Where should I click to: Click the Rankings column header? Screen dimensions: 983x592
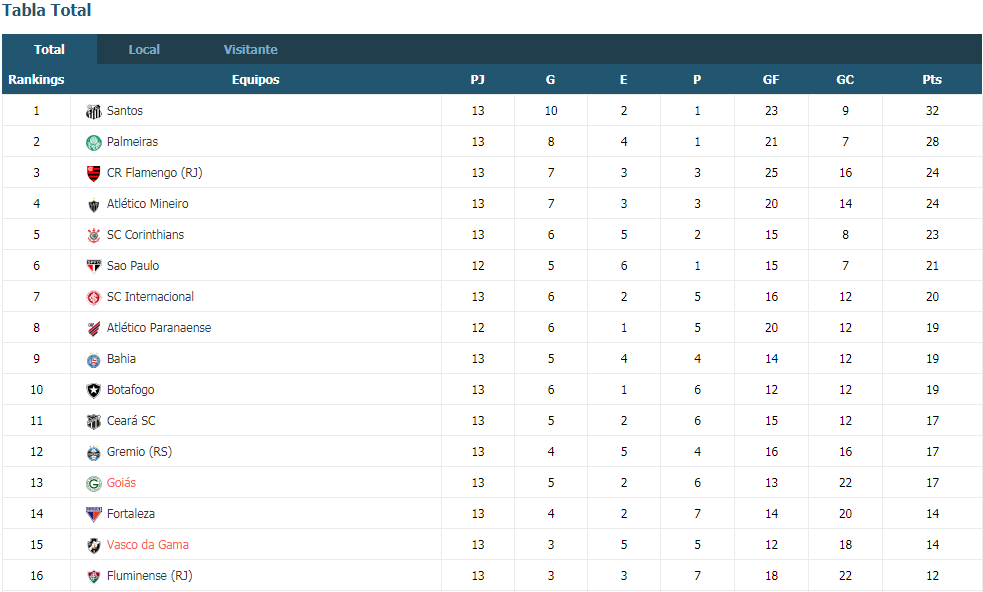click(x=36, y=80)
